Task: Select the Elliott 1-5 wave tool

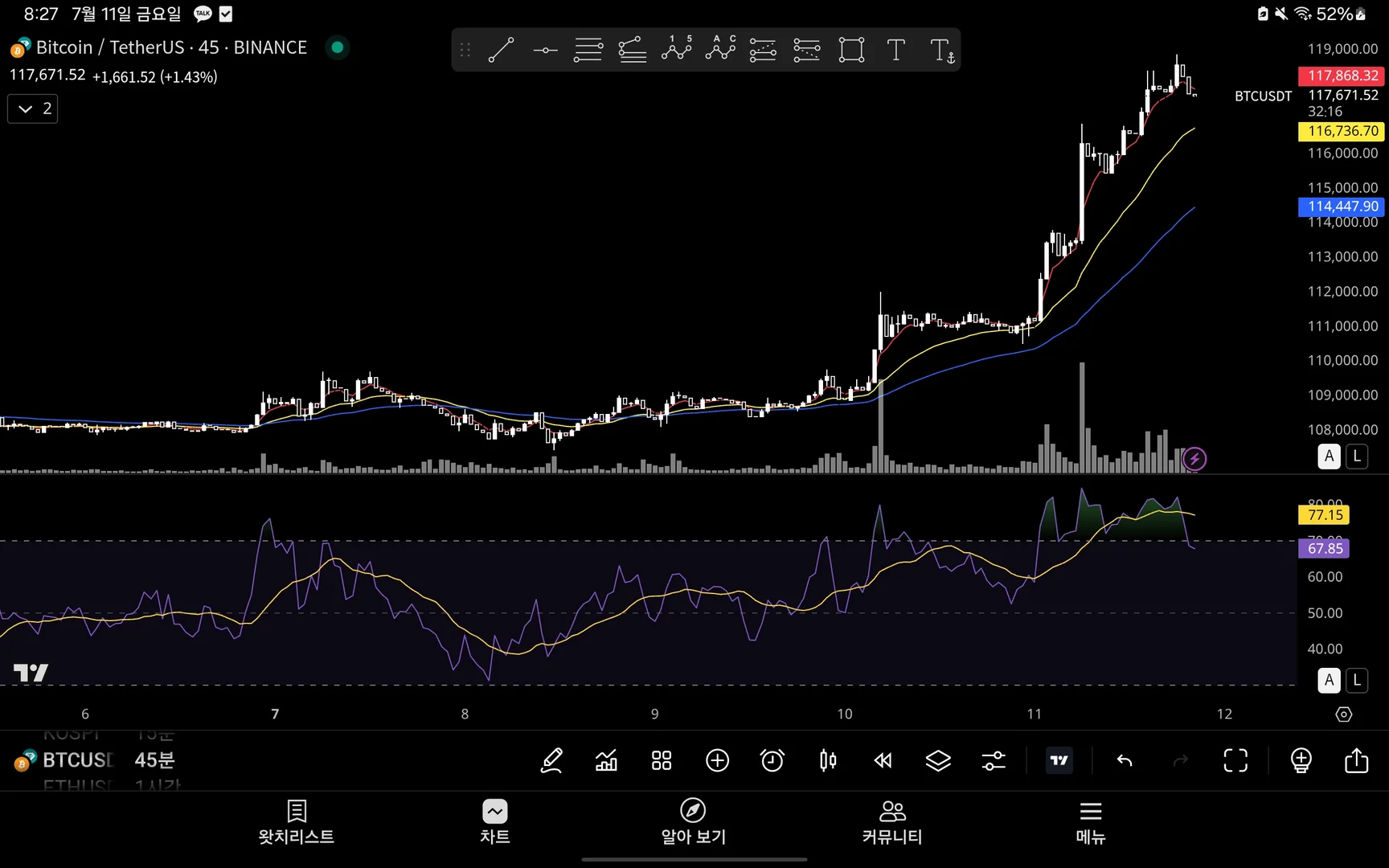Action: click(676, 49)
